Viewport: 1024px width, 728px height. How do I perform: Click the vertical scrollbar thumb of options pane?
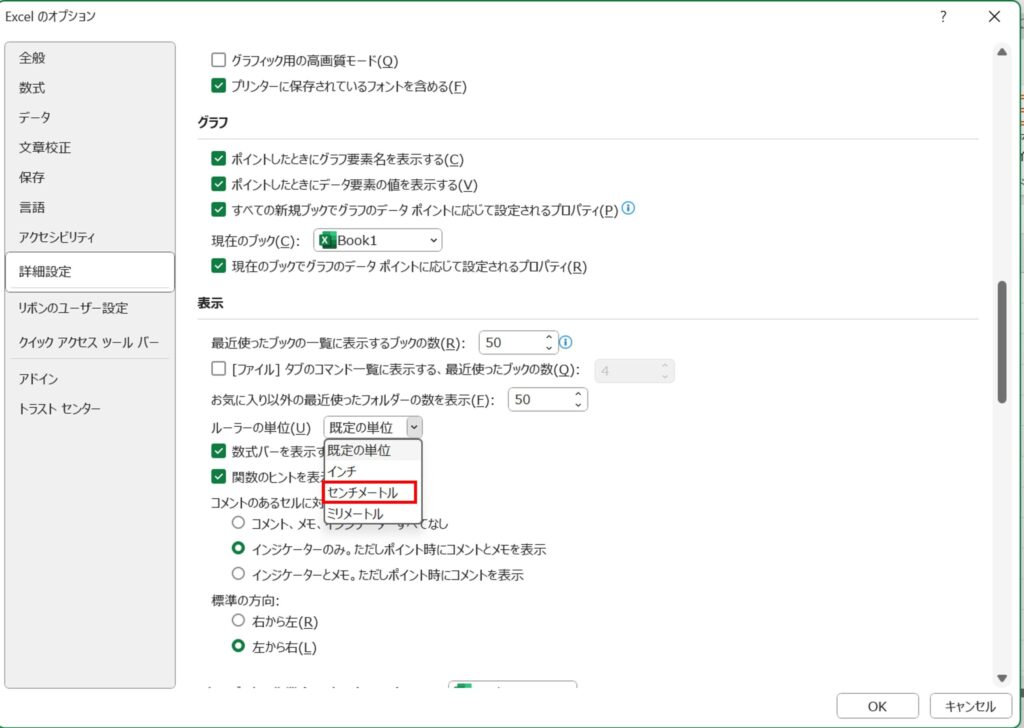[1002, 341]
